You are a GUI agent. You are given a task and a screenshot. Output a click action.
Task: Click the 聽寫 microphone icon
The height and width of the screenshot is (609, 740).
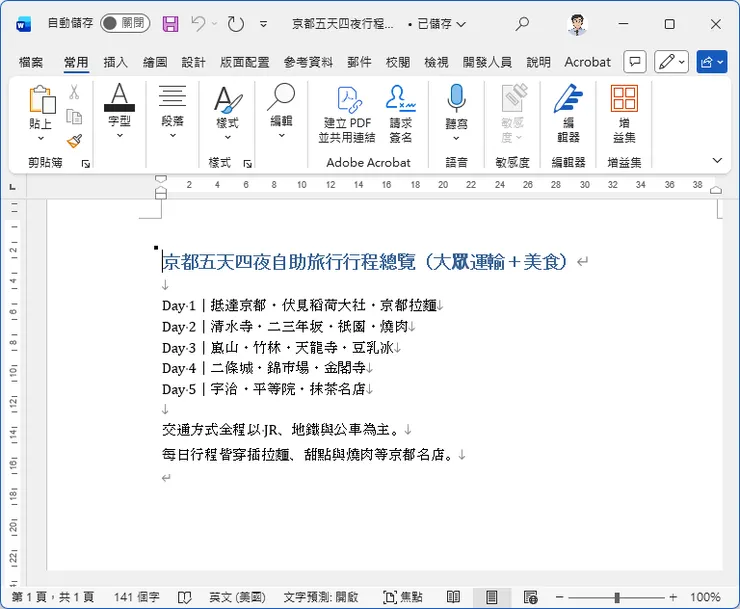456,98
